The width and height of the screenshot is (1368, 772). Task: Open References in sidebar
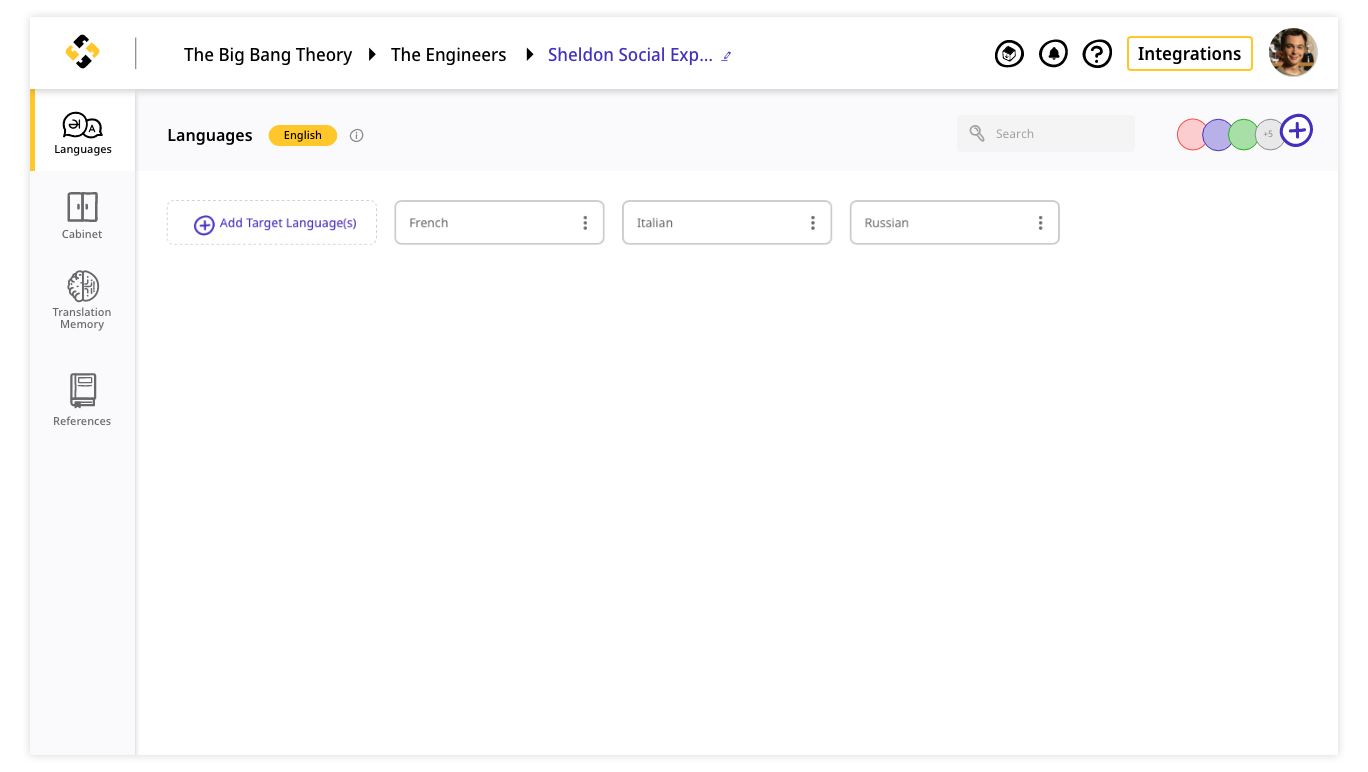tap(82, 400)
